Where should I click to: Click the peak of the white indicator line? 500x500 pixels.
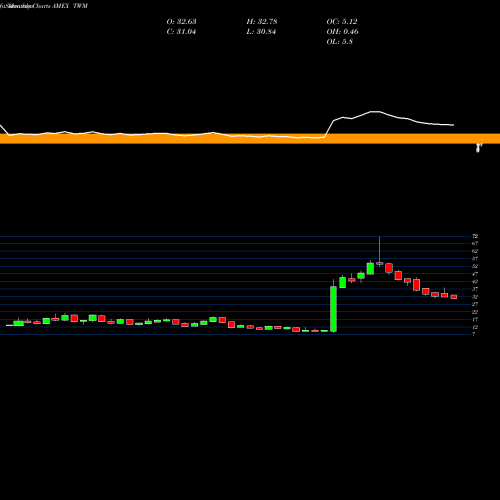(x=375, y=111)
